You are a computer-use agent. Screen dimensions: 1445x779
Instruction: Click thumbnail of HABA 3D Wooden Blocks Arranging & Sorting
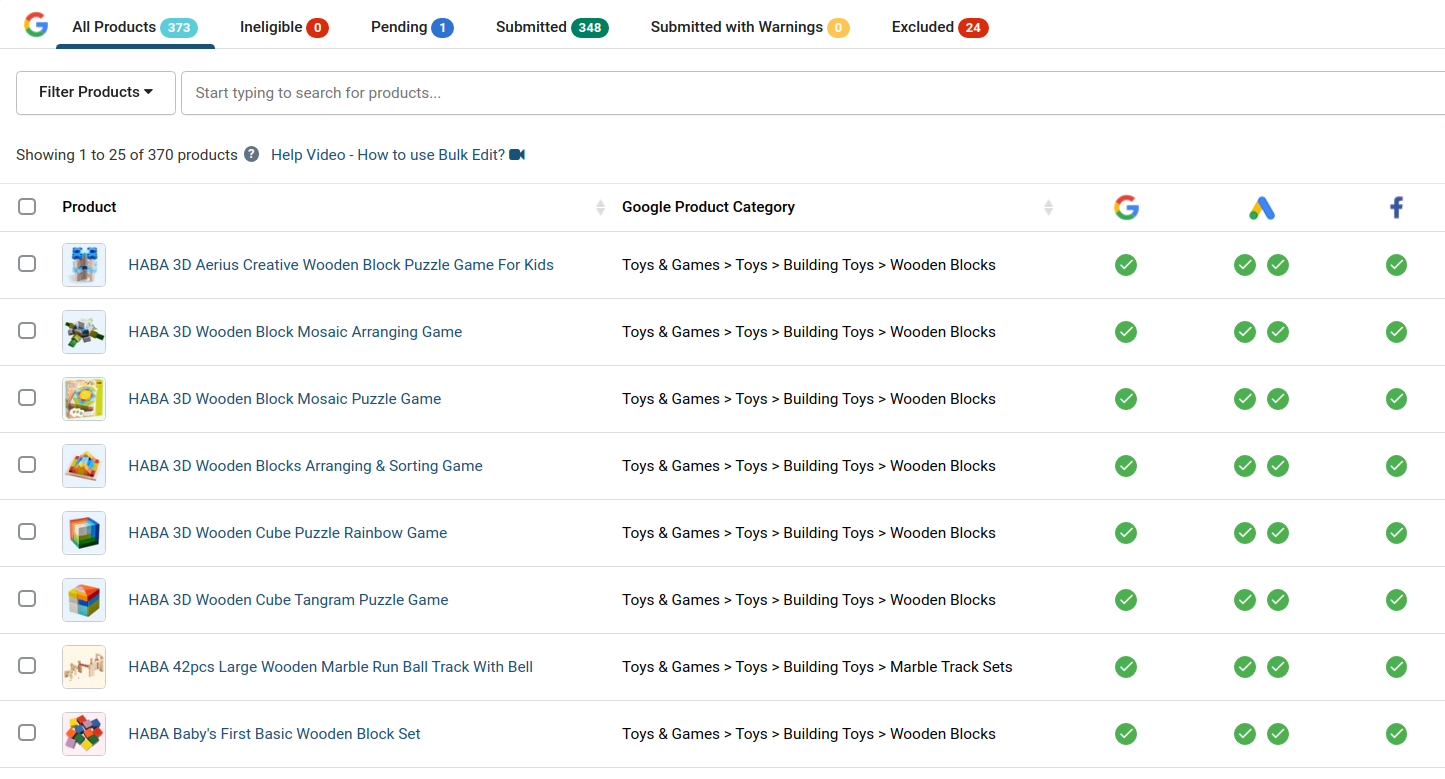84,466
